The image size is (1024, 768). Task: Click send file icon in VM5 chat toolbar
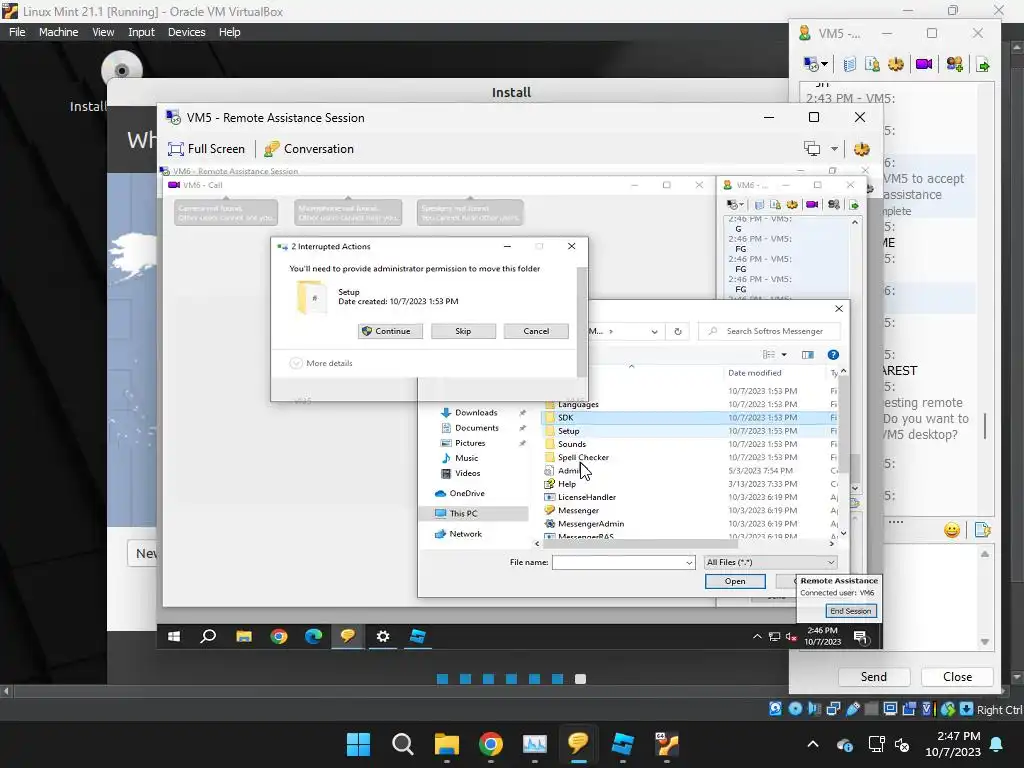point(983,64)
